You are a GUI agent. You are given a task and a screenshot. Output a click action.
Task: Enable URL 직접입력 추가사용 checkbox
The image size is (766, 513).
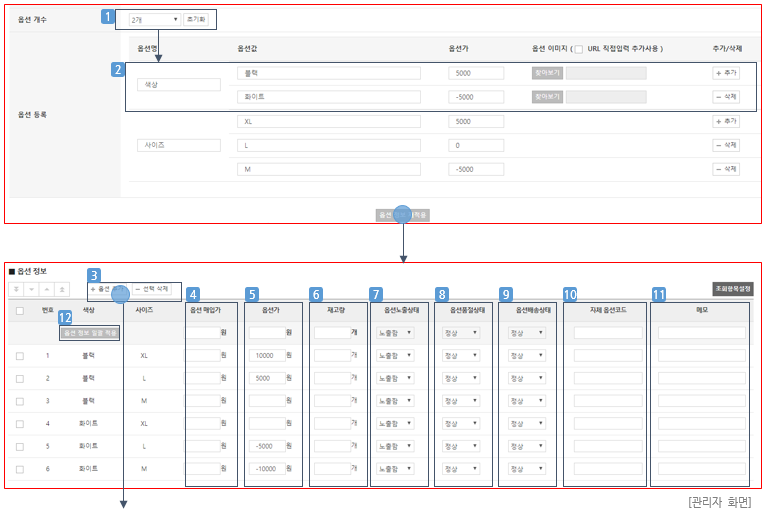pos(579,49)
